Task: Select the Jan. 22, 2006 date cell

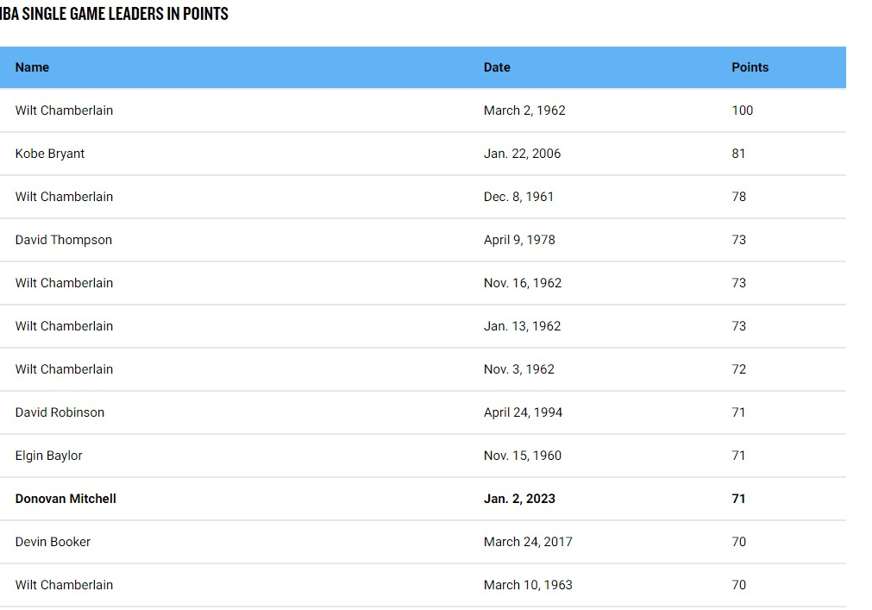Action: [x=522, y=154]
